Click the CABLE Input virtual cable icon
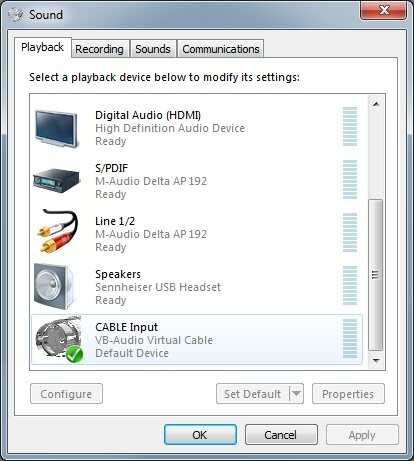The image size is (414, 461). (x=58, y=337)
